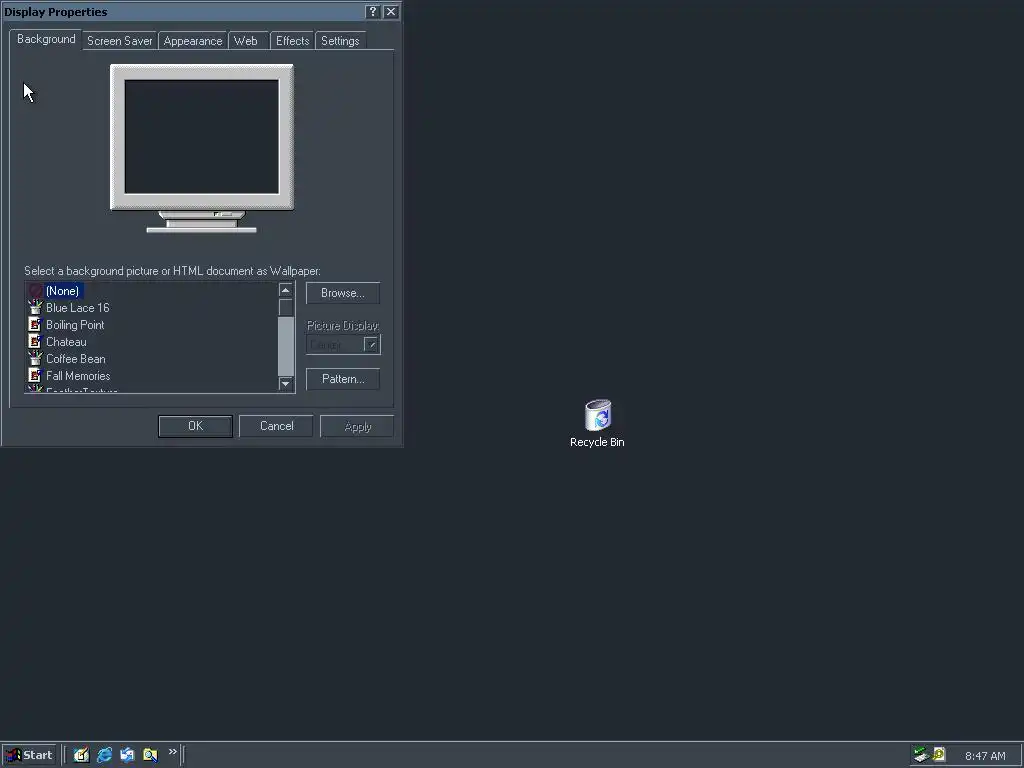Screen dimensions: 1024x768
Task: Click the Pattern... button
Action: [343, 379]
